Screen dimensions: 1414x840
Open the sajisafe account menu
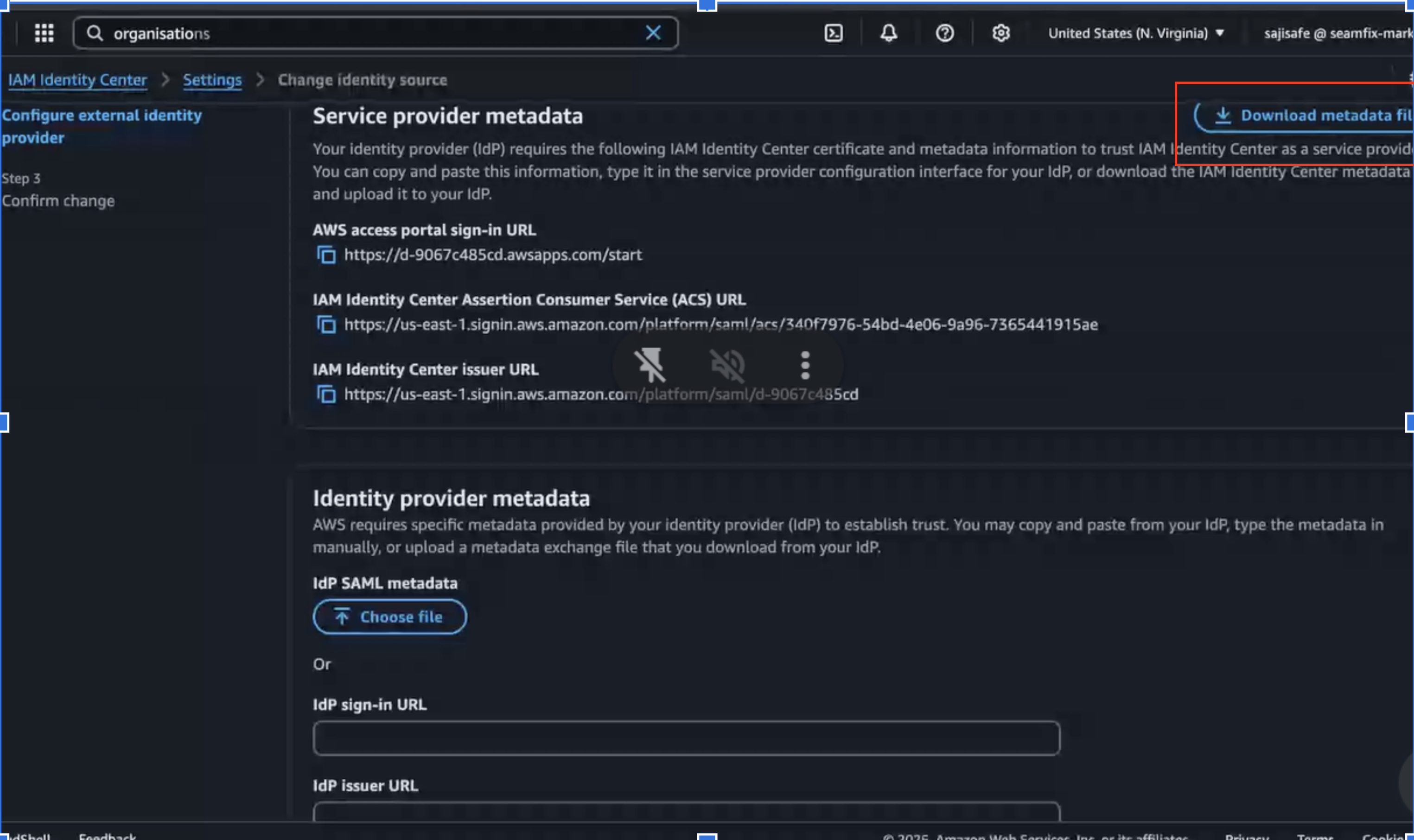1337,33
